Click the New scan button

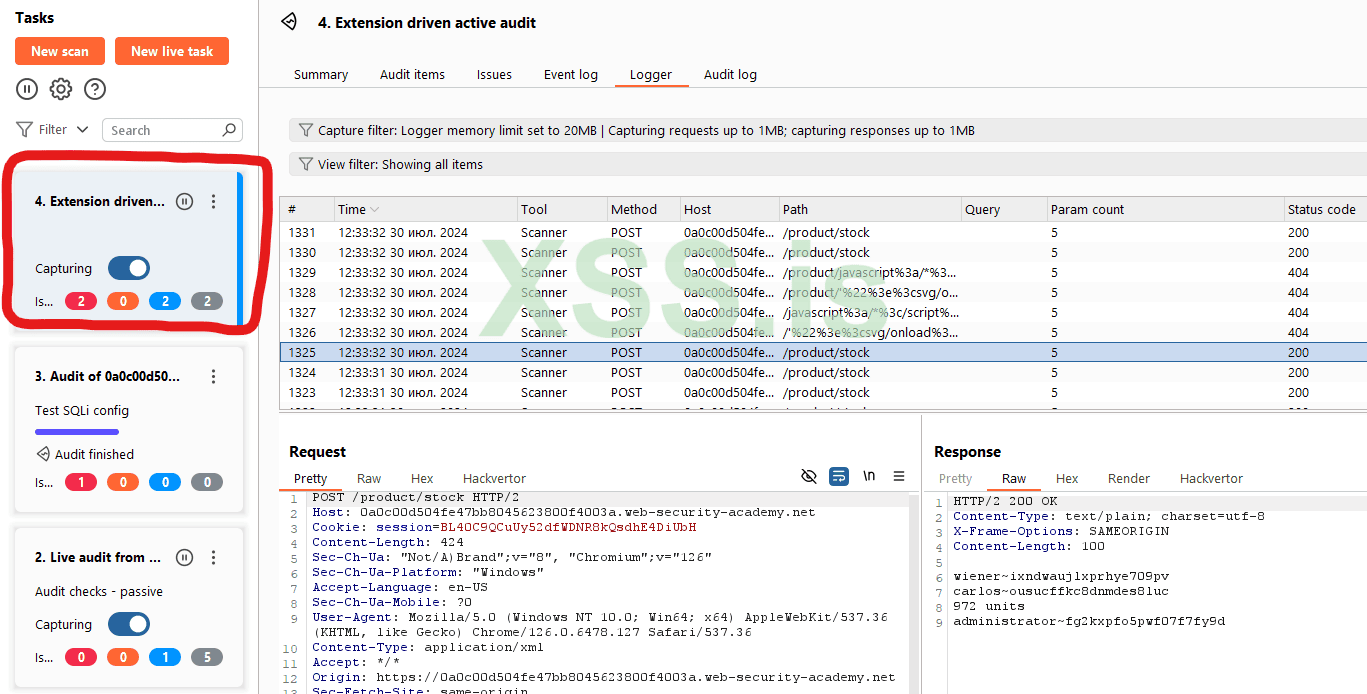coord(60,52)
